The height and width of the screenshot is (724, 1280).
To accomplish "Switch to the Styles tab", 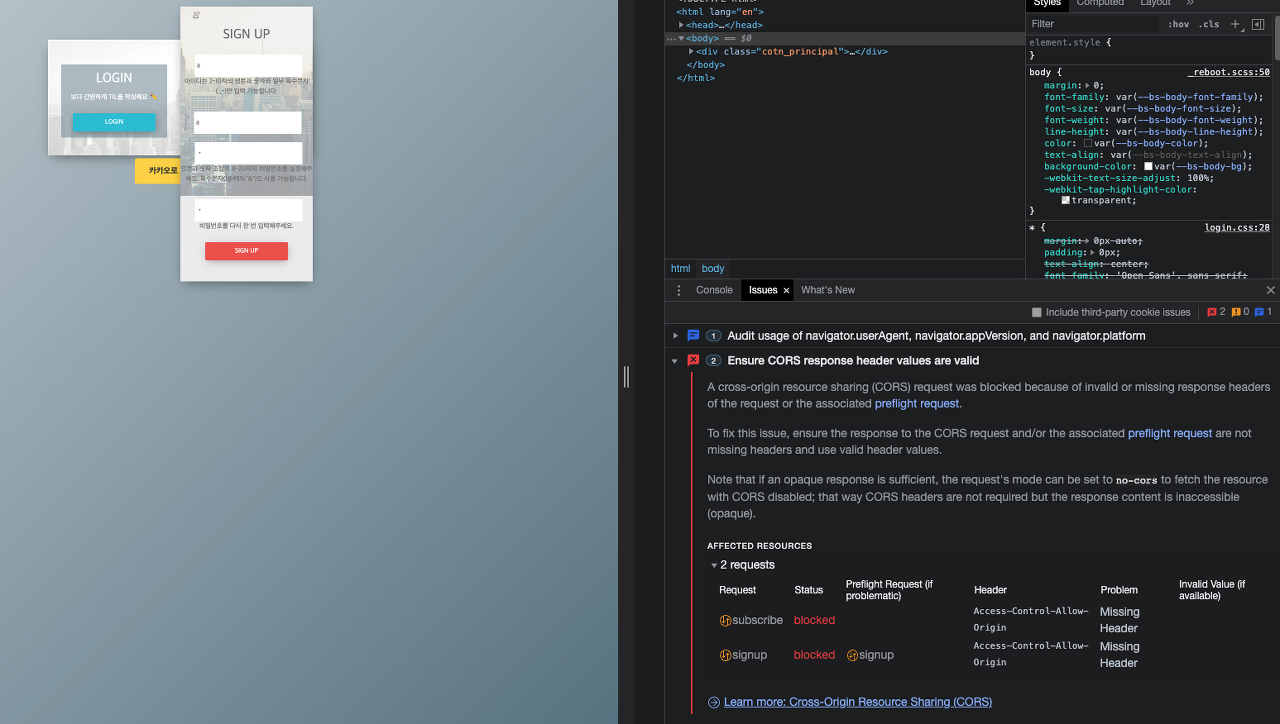I will 1048,3.
